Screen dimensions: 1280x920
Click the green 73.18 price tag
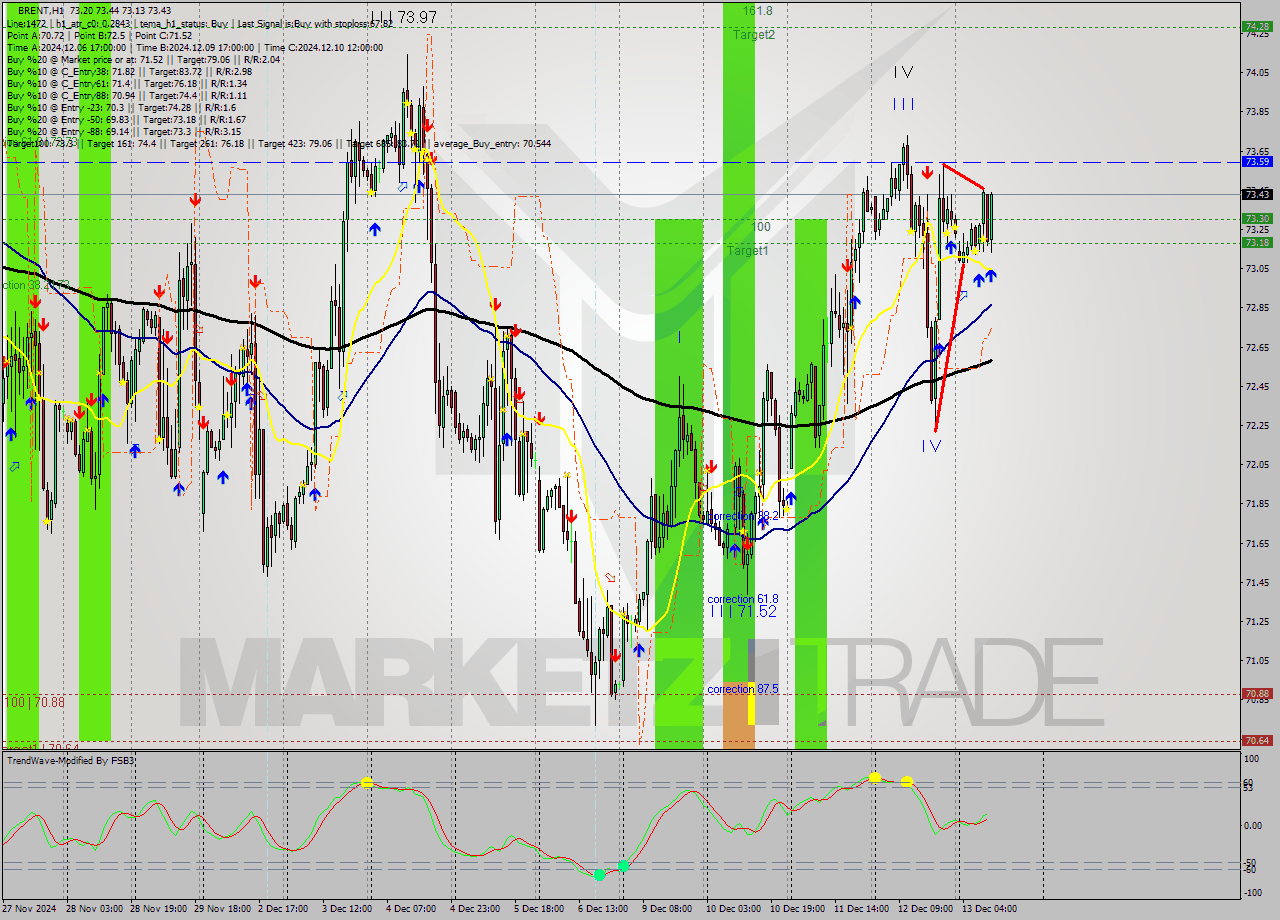pyautogui.click(x=1256, y=242)
